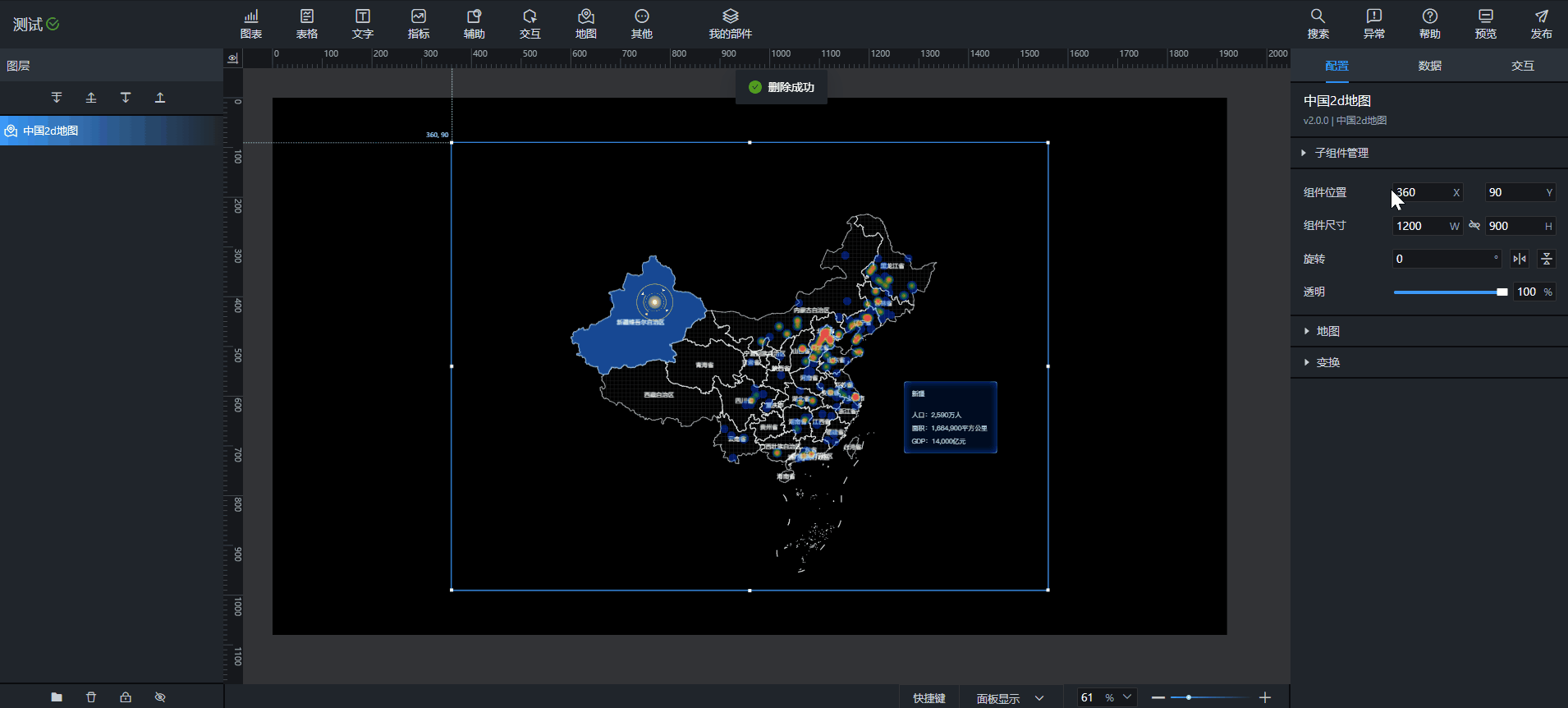The image size is (1568, 708).
Task: Toggle the layer lock icon
Action: coord(126,697)
